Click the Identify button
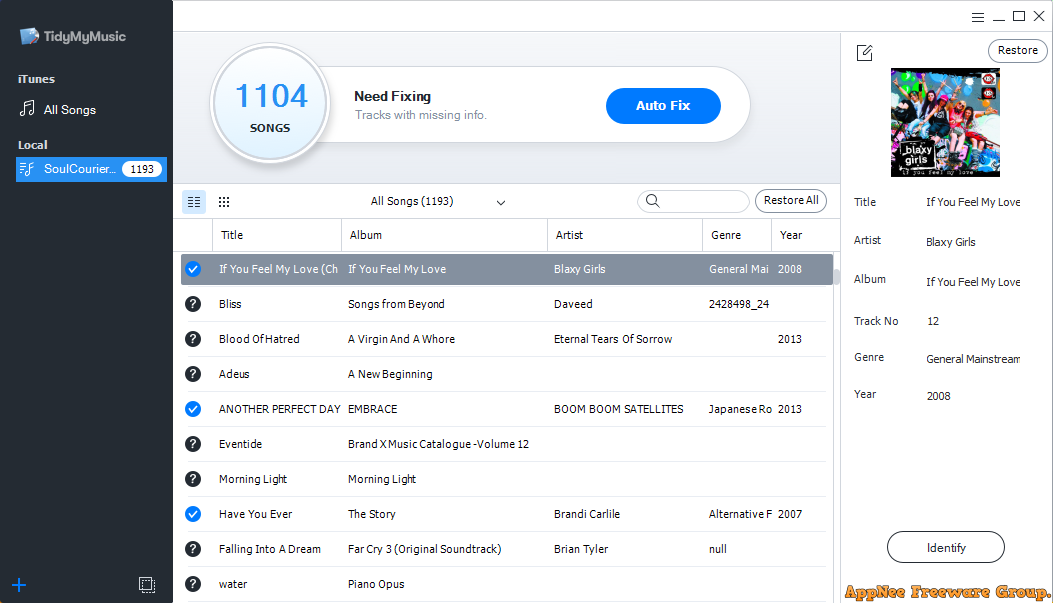This screenshot has height=603, width=1053. 946,547
